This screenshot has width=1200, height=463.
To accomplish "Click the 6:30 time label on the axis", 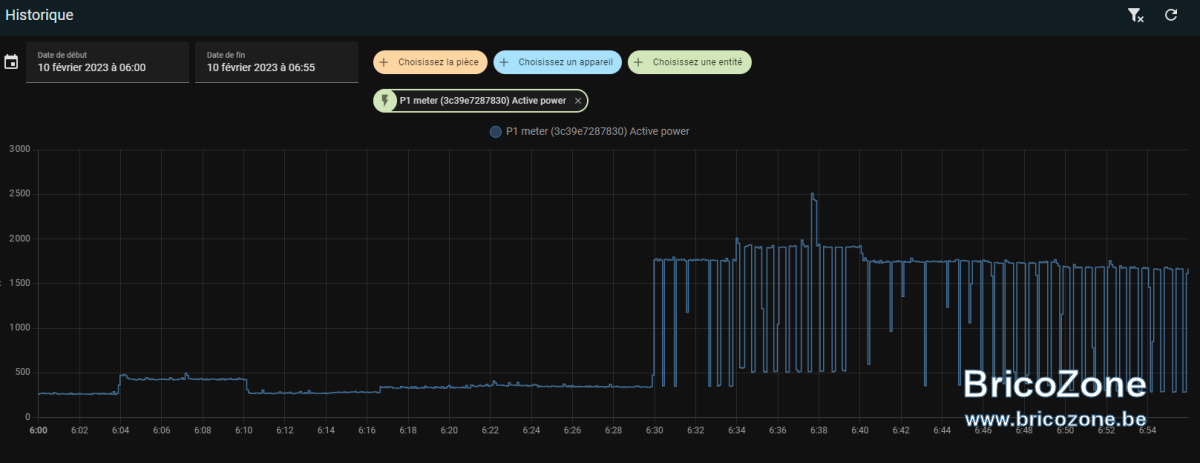I will click(x=654, y=430).
